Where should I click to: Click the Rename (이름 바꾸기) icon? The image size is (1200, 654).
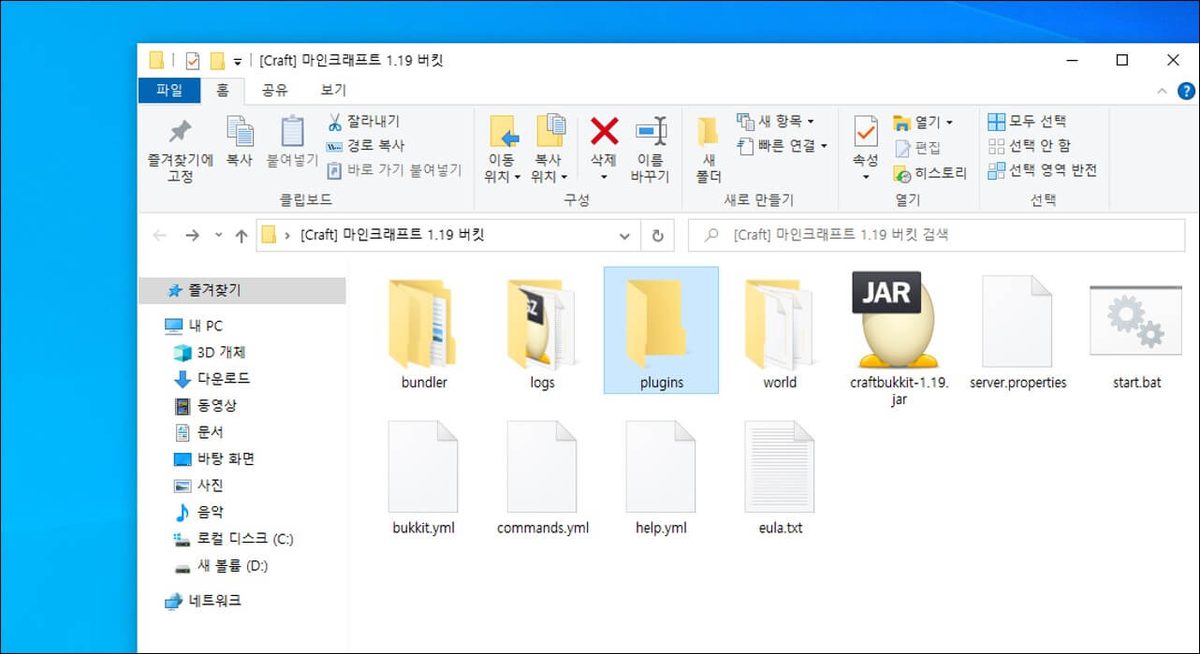pyautogui.click(x=650, y=131)
